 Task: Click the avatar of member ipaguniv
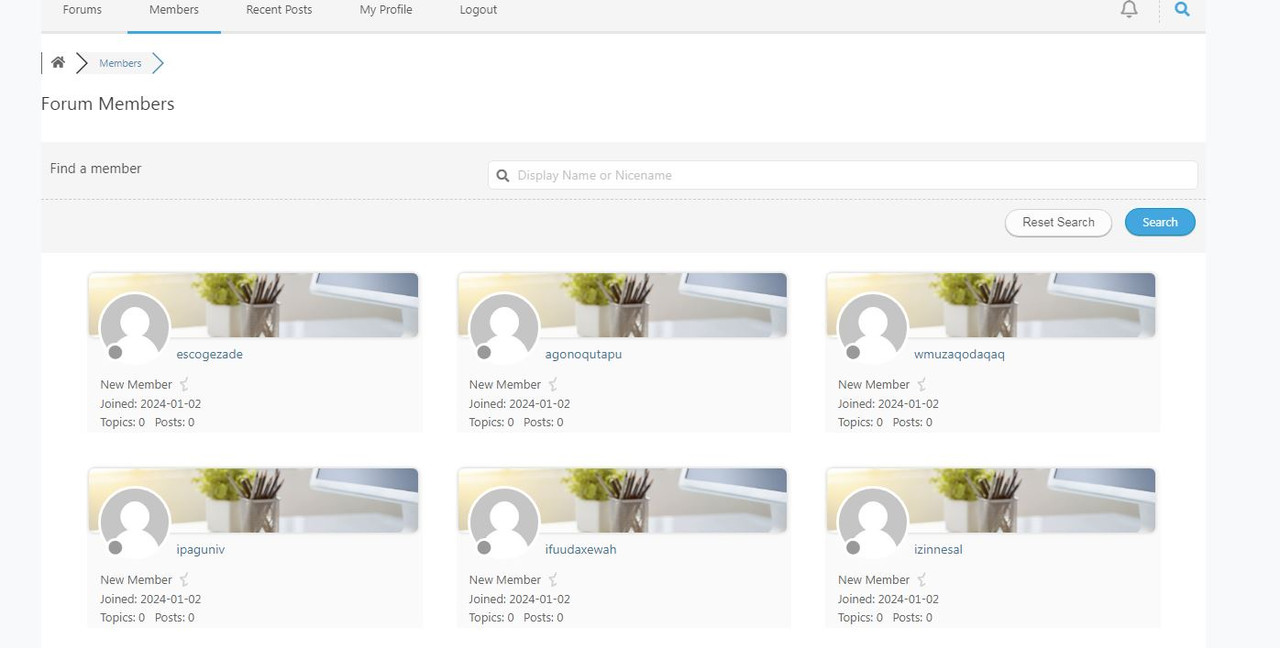(x=135, y=523)
